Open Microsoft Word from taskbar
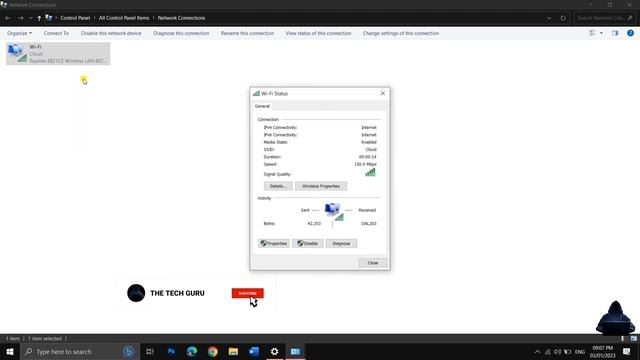This screenshot has height=360, width=640. (x=254, y=351)
